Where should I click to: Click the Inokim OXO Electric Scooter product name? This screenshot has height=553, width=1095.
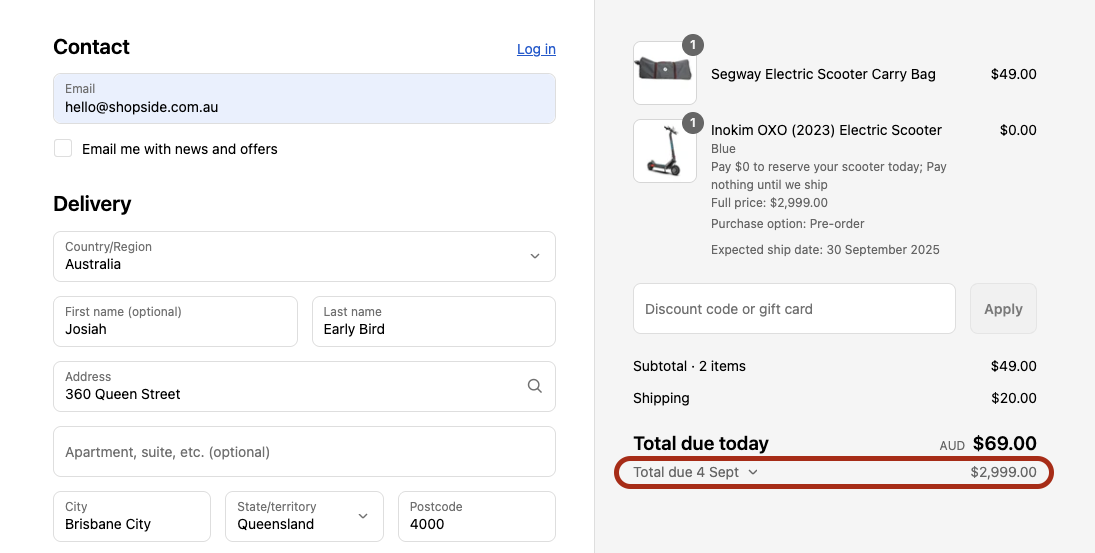pos(826,130)
